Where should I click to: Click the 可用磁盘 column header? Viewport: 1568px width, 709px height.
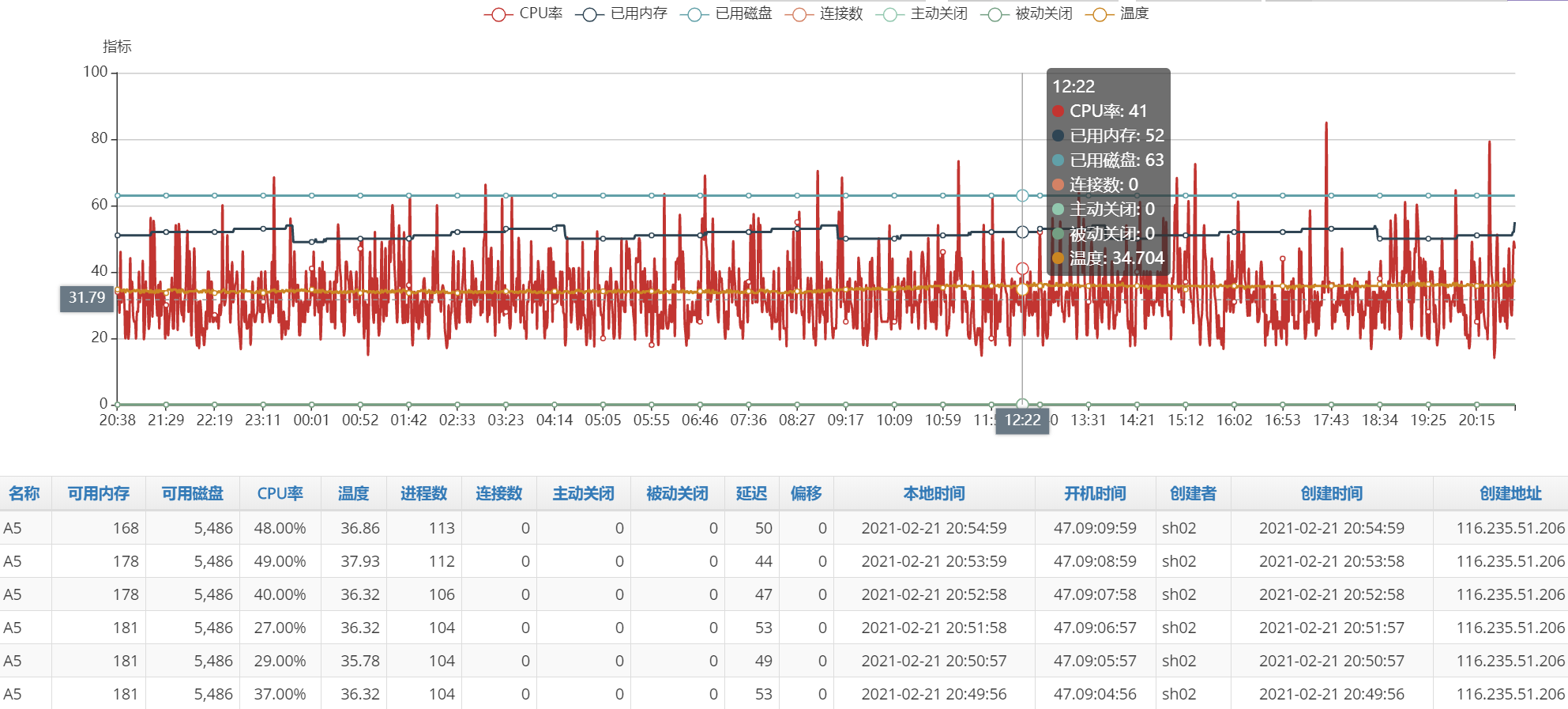192,494
